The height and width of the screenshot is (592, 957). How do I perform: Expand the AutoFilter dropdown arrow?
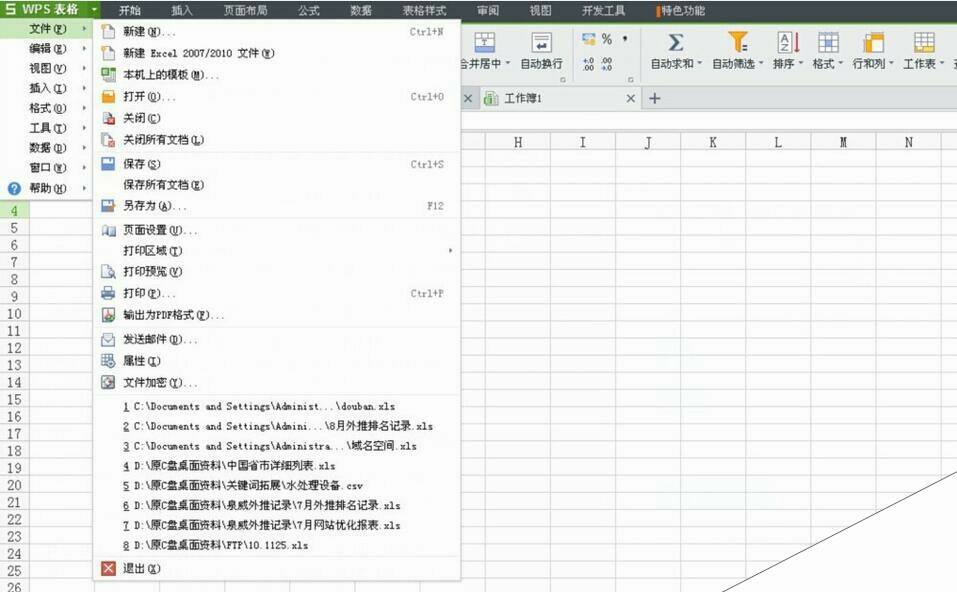pyautogui.click(x=760, y=63)
